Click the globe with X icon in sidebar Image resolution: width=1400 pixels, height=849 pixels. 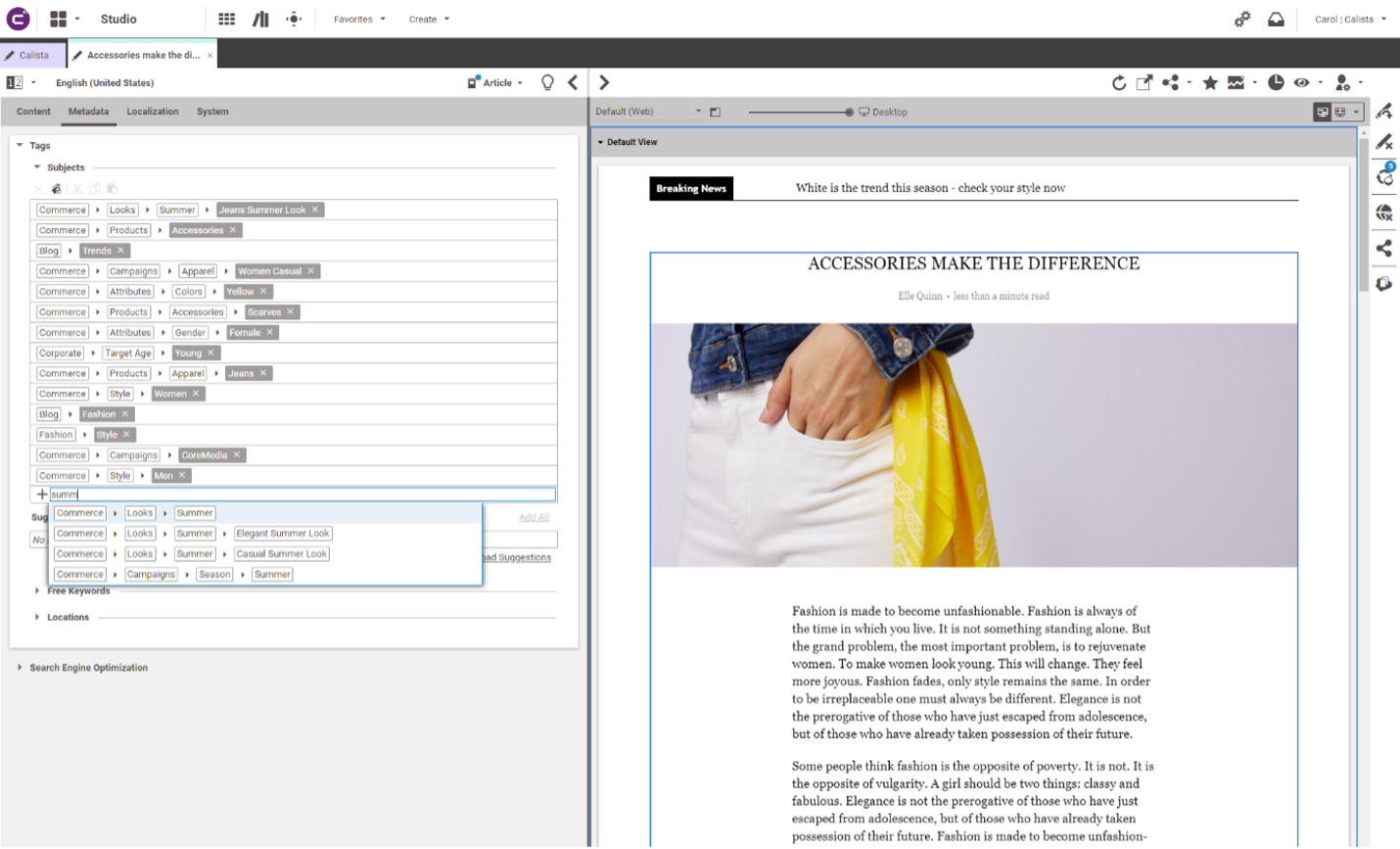pos(1384,212)
